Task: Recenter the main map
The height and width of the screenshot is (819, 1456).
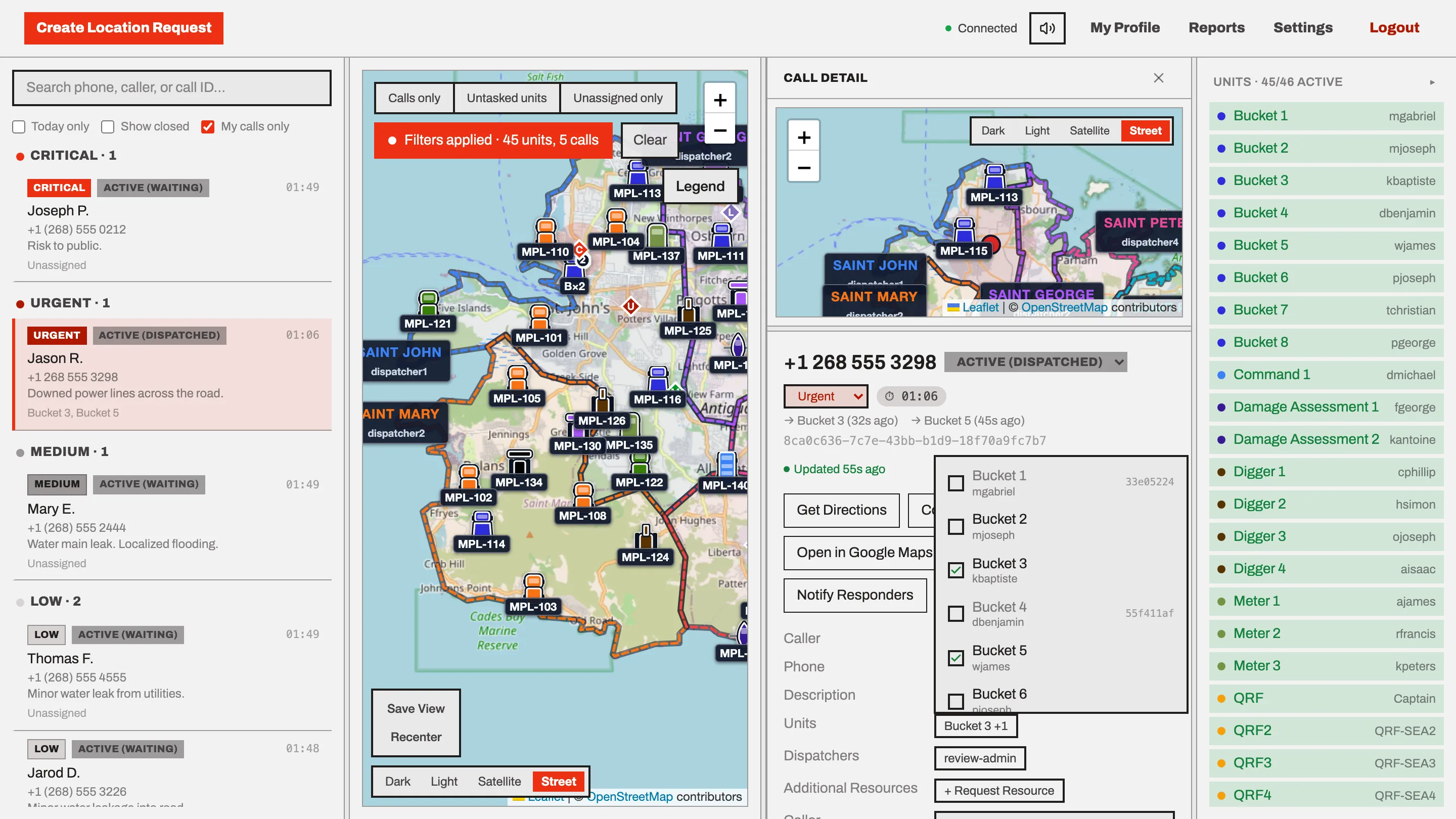Action: pyautogui.click(x=416, y=737)
